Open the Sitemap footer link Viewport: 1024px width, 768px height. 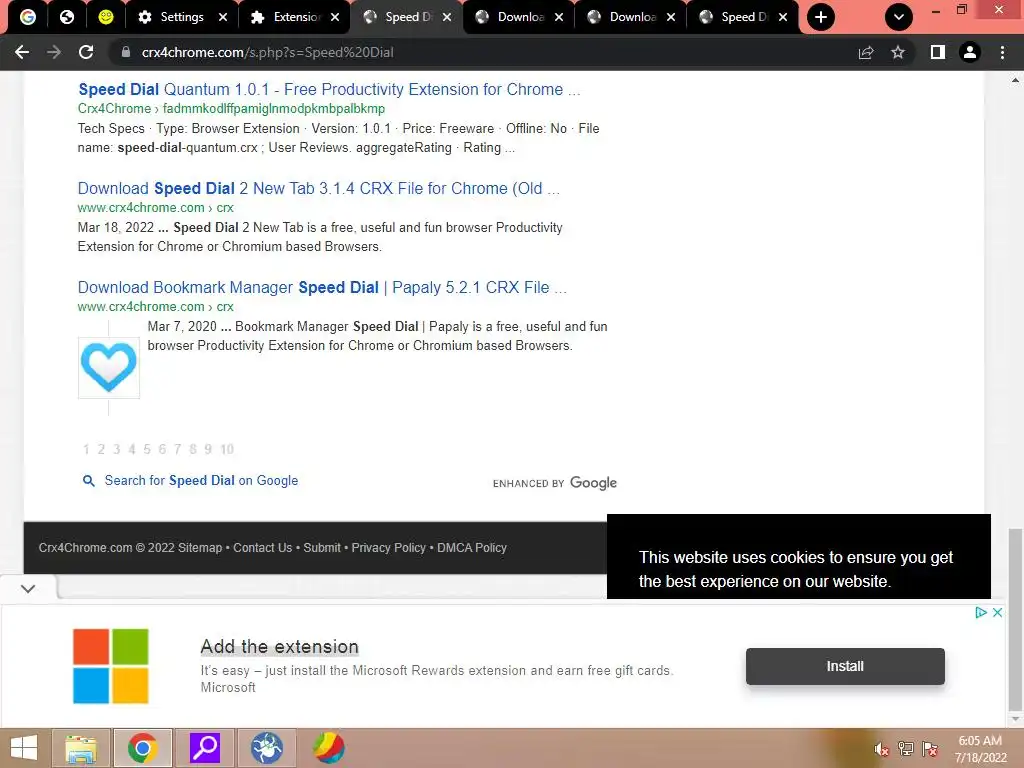point(199,548)
